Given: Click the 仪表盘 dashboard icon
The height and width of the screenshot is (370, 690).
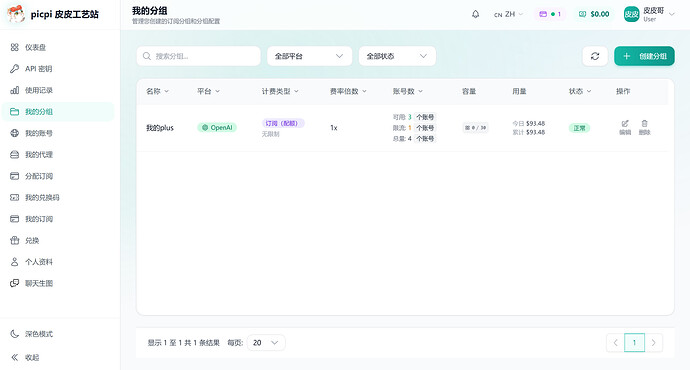Looking at the screenshot, I should (x=15, y=47).
